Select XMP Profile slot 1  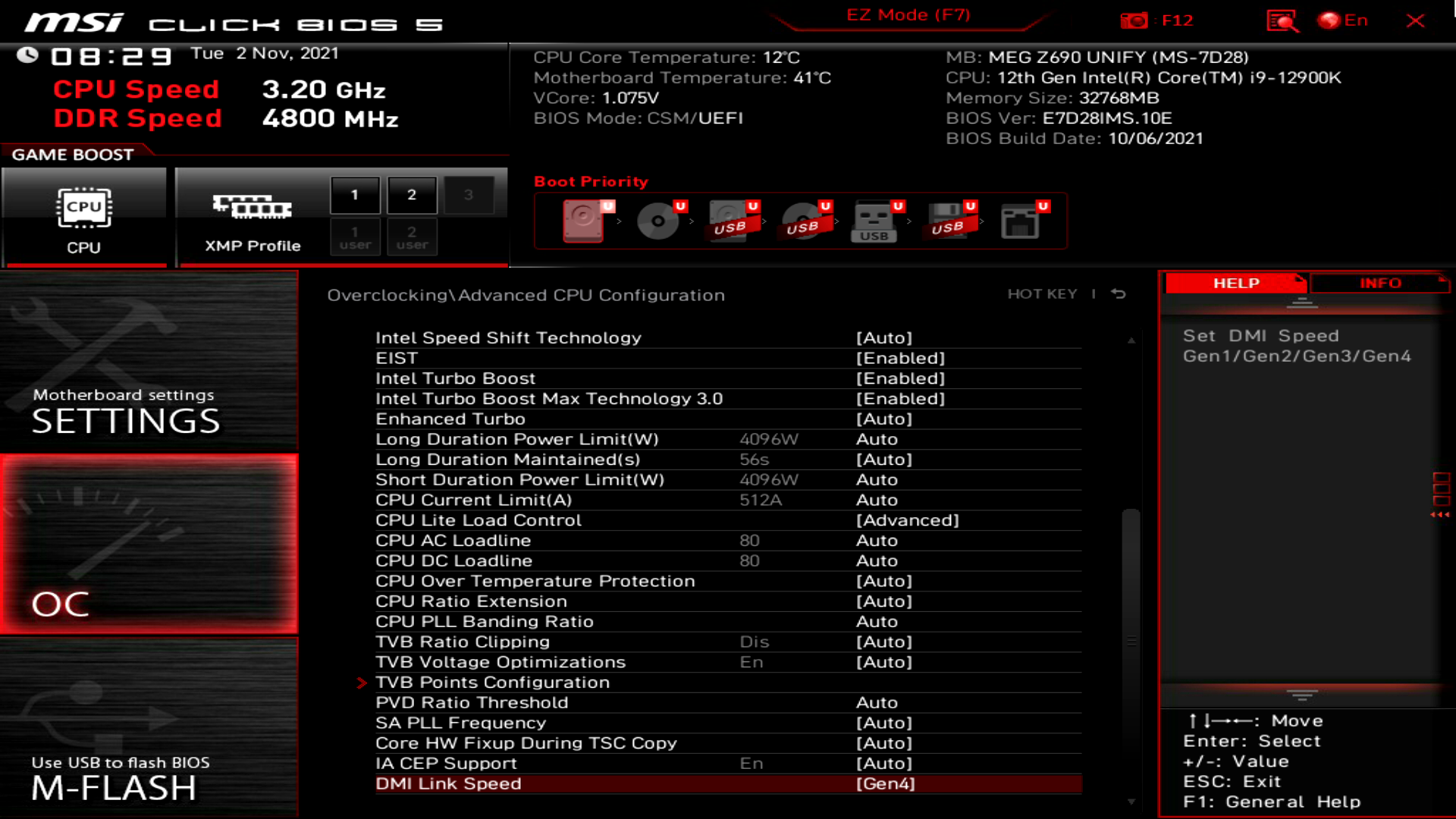point(354,193)
